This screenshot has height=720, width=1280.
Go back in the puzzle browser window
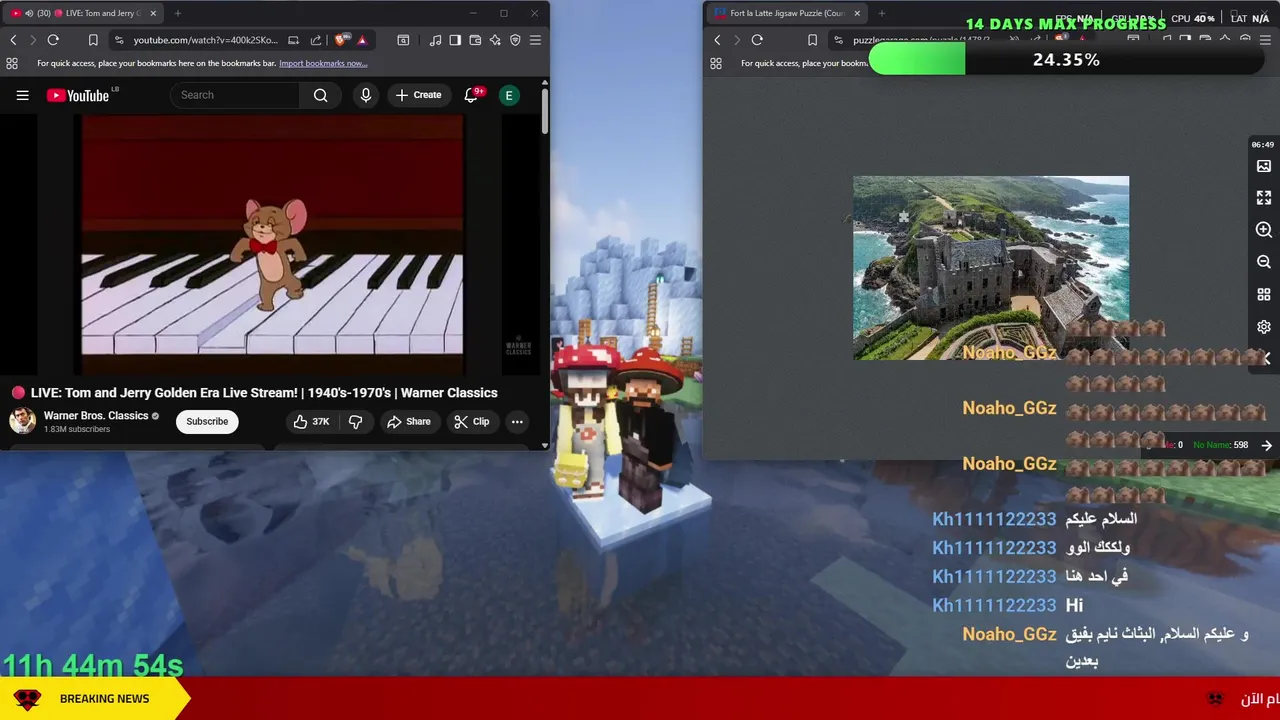[x=717, y=40]
